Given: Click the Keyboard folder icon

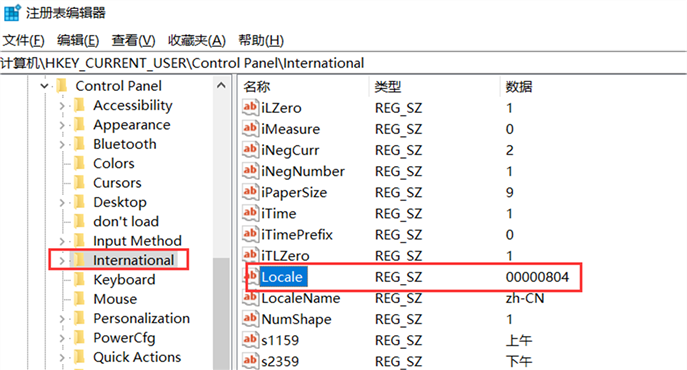Looking at the screenshot, I should click(80, 279).
